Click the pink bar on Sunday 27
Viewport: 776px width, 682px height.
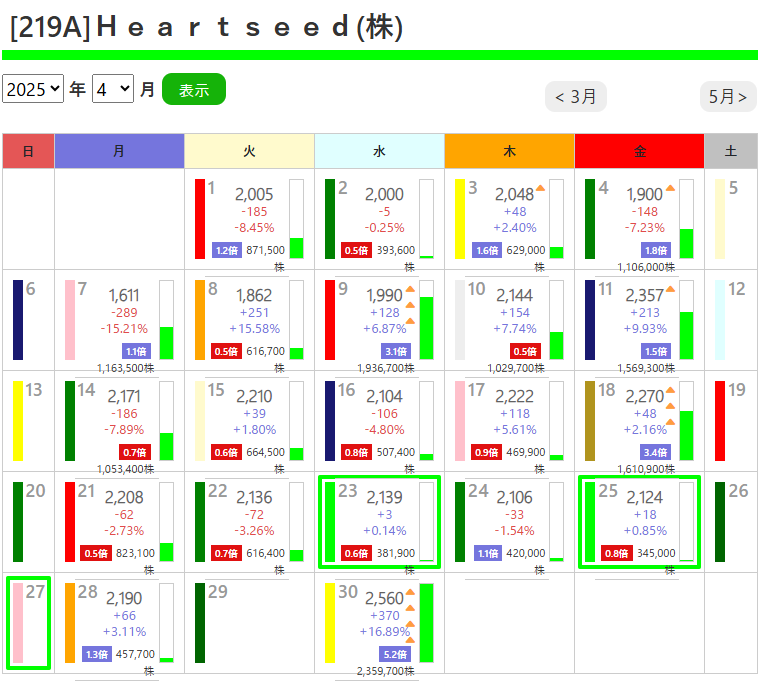[16, 622]
